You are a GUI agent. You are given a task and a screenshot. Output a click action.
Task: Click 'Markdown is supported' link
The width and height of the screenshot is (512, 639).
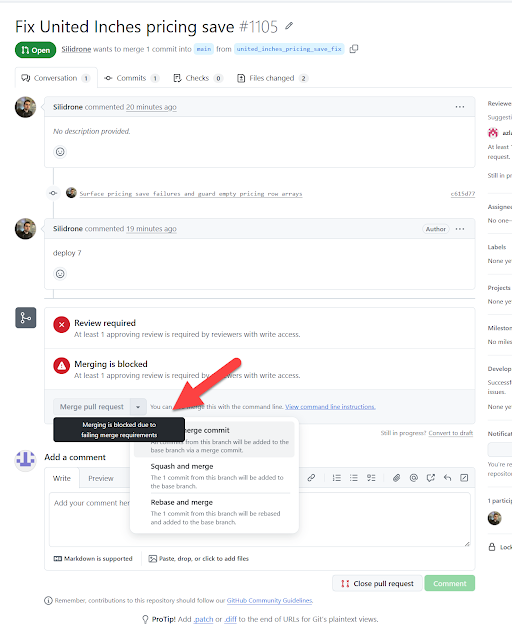(x=93, y=558)
